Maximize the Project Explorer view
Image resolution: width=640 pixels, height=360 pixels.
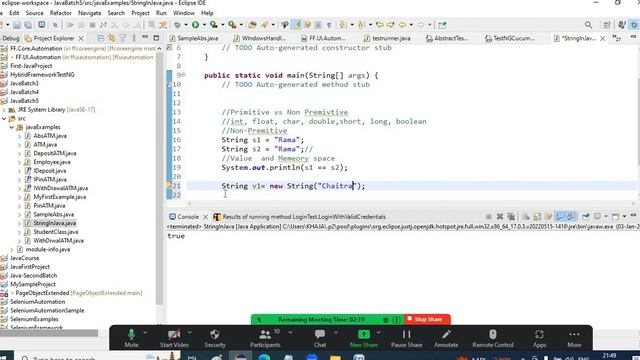tap(156, 38)
